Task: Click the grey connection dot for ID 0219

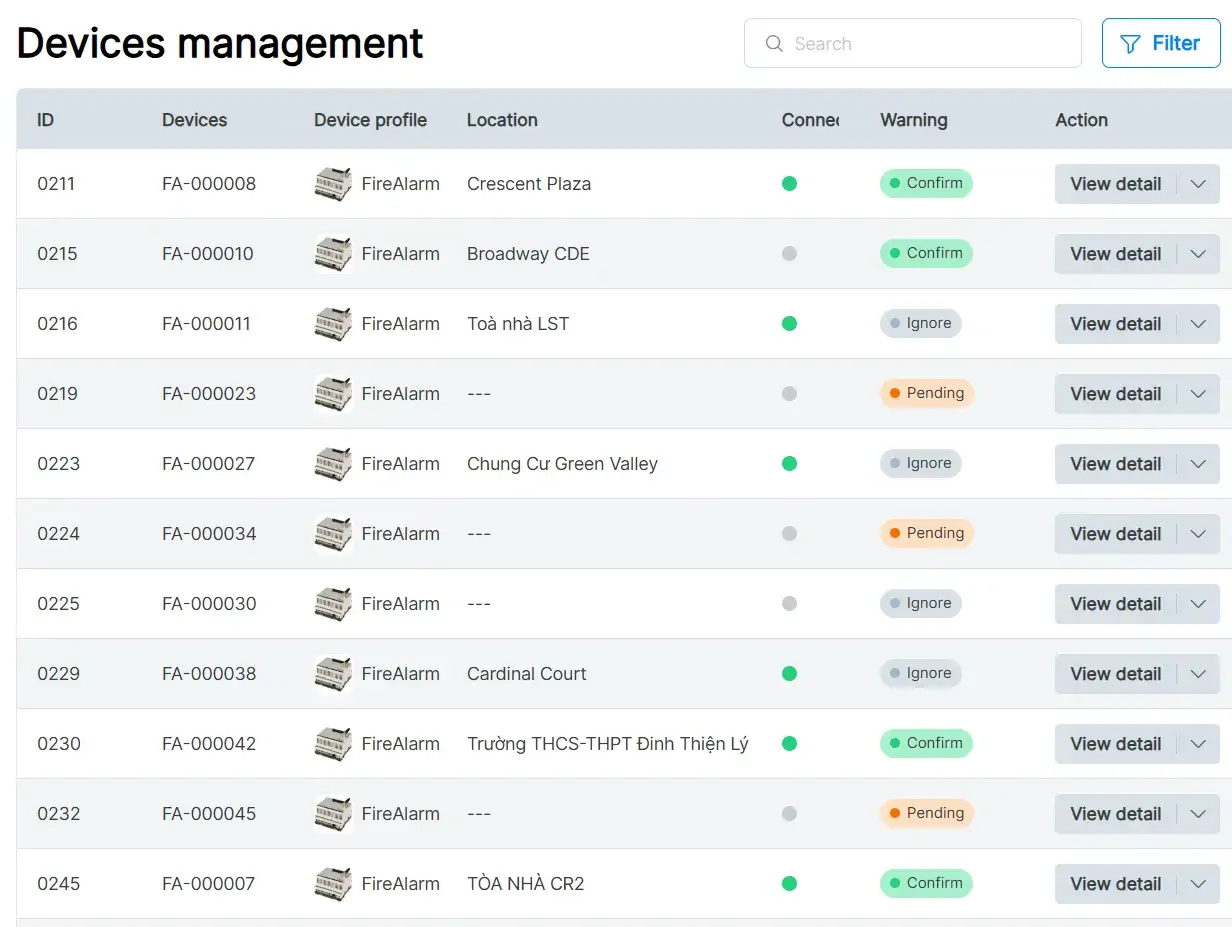Action: pyautogui.click(x=789, y=394)
